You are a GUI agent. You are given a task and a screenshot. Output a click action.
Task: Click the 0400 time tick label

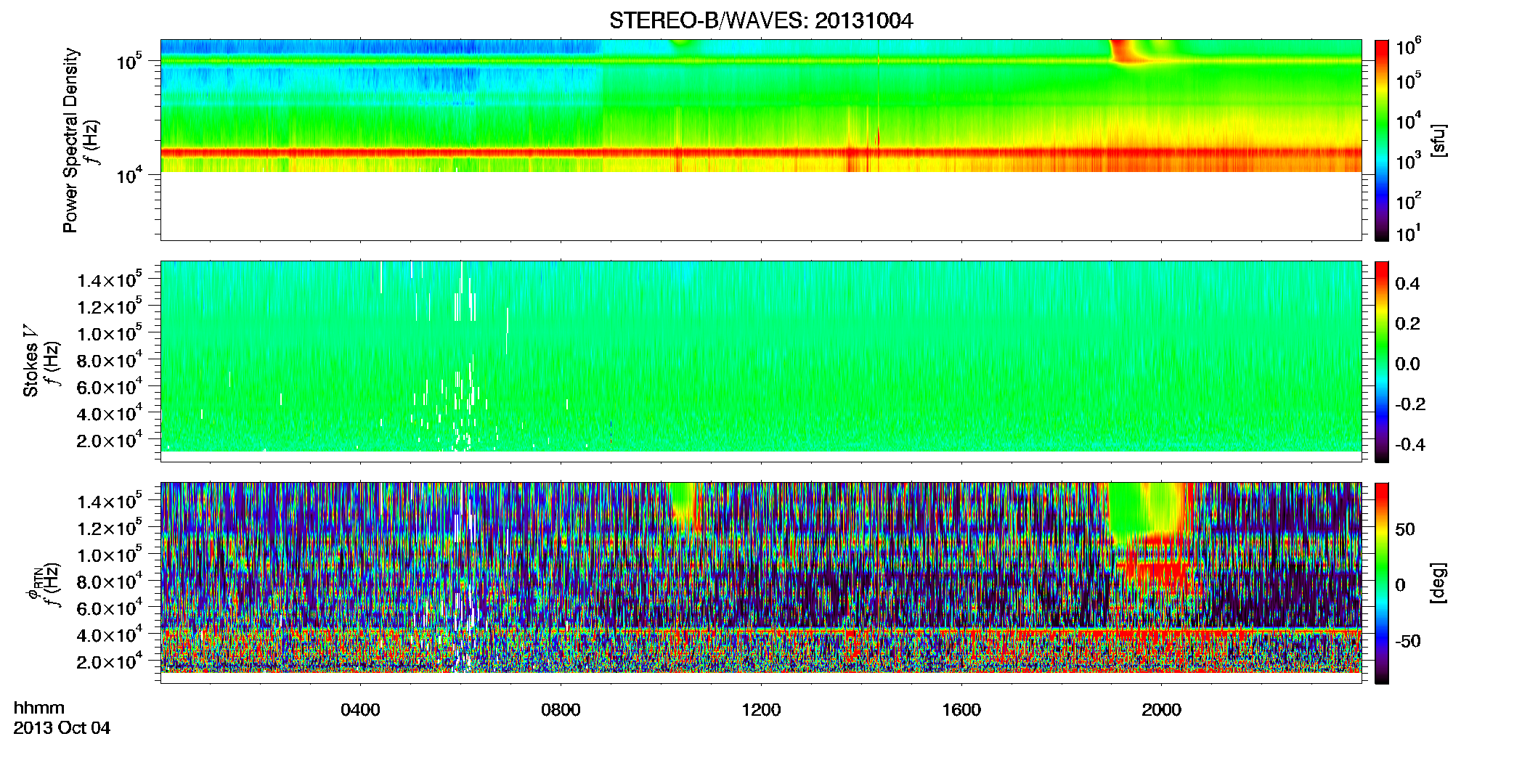[360, 710]
